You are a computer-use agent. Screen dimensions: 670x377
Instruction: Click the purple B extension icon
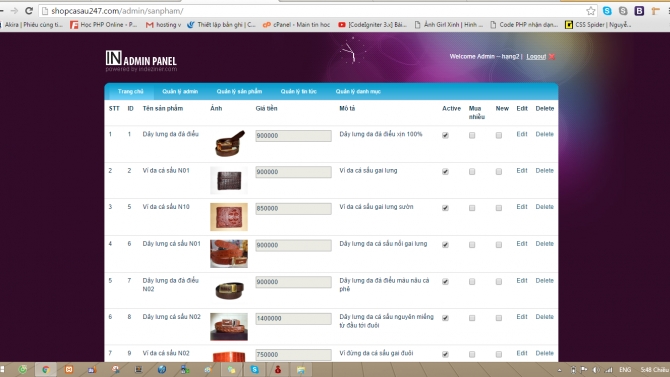pyautogui.click(x=639, y=11)
